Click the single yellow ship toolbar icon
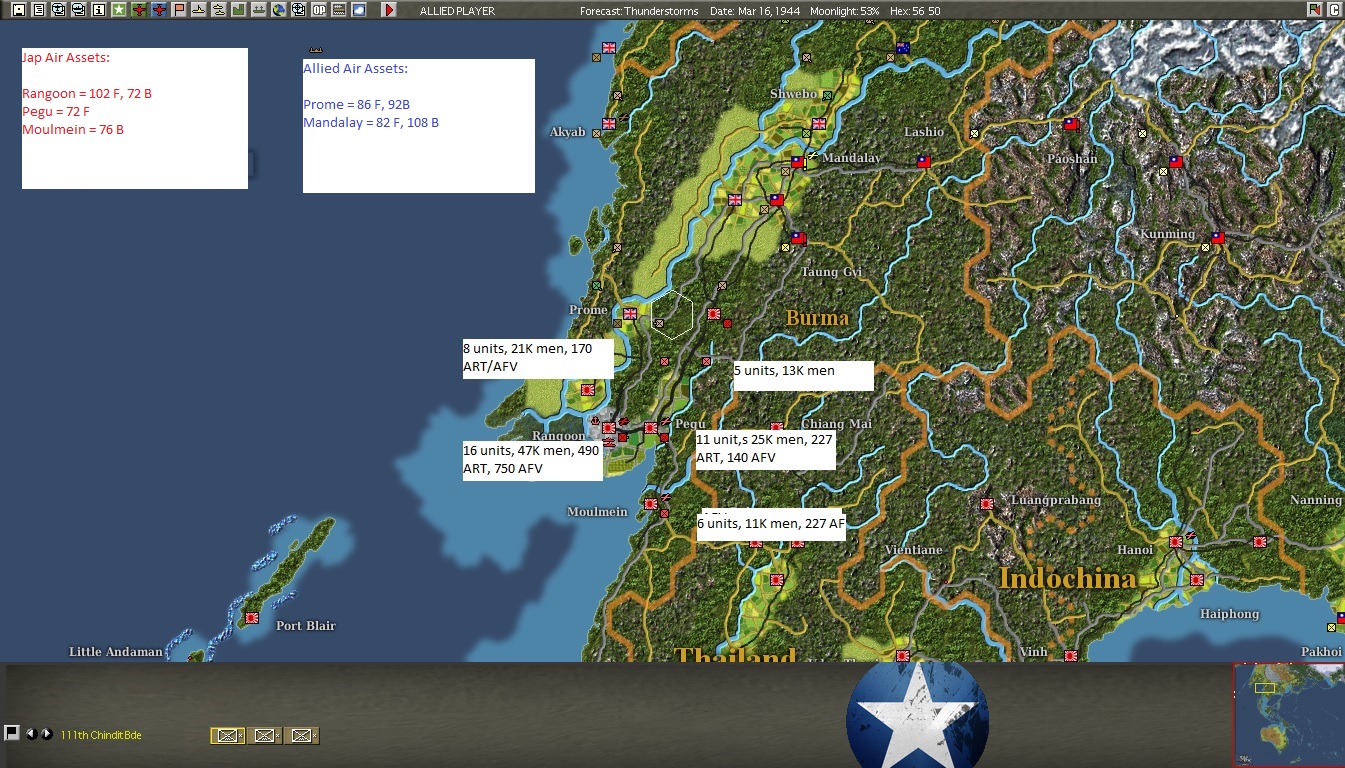This screenshot has width=1345, height=768. pyautogui.click(x=198, y=10)
